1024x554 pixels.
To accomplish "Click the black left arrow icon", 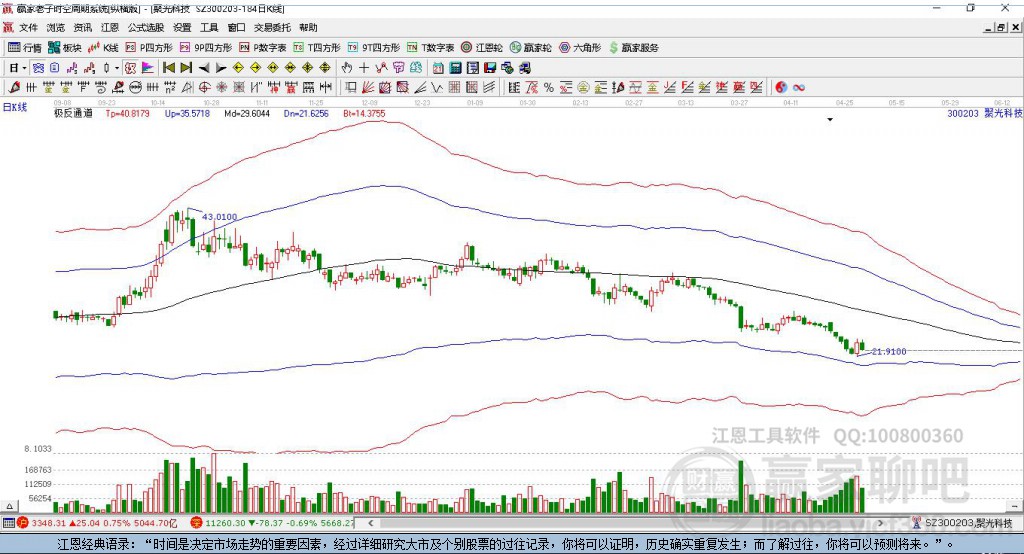I will 204,68.
